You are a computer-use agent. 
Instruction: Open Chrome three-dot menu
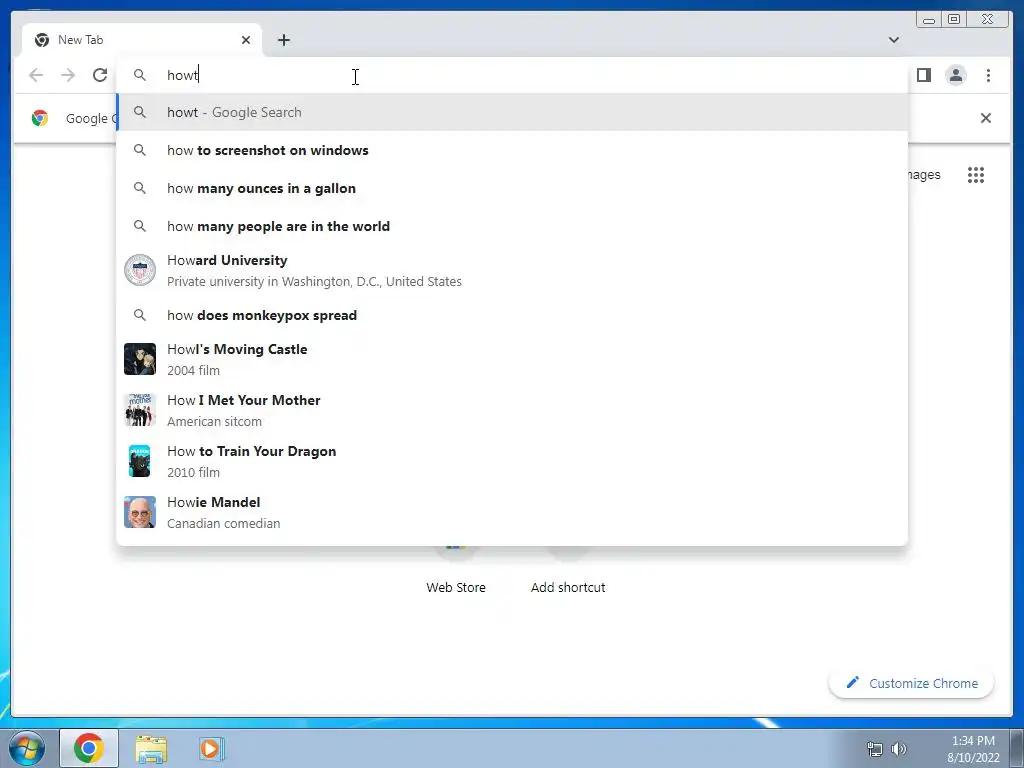pos(988,75)
